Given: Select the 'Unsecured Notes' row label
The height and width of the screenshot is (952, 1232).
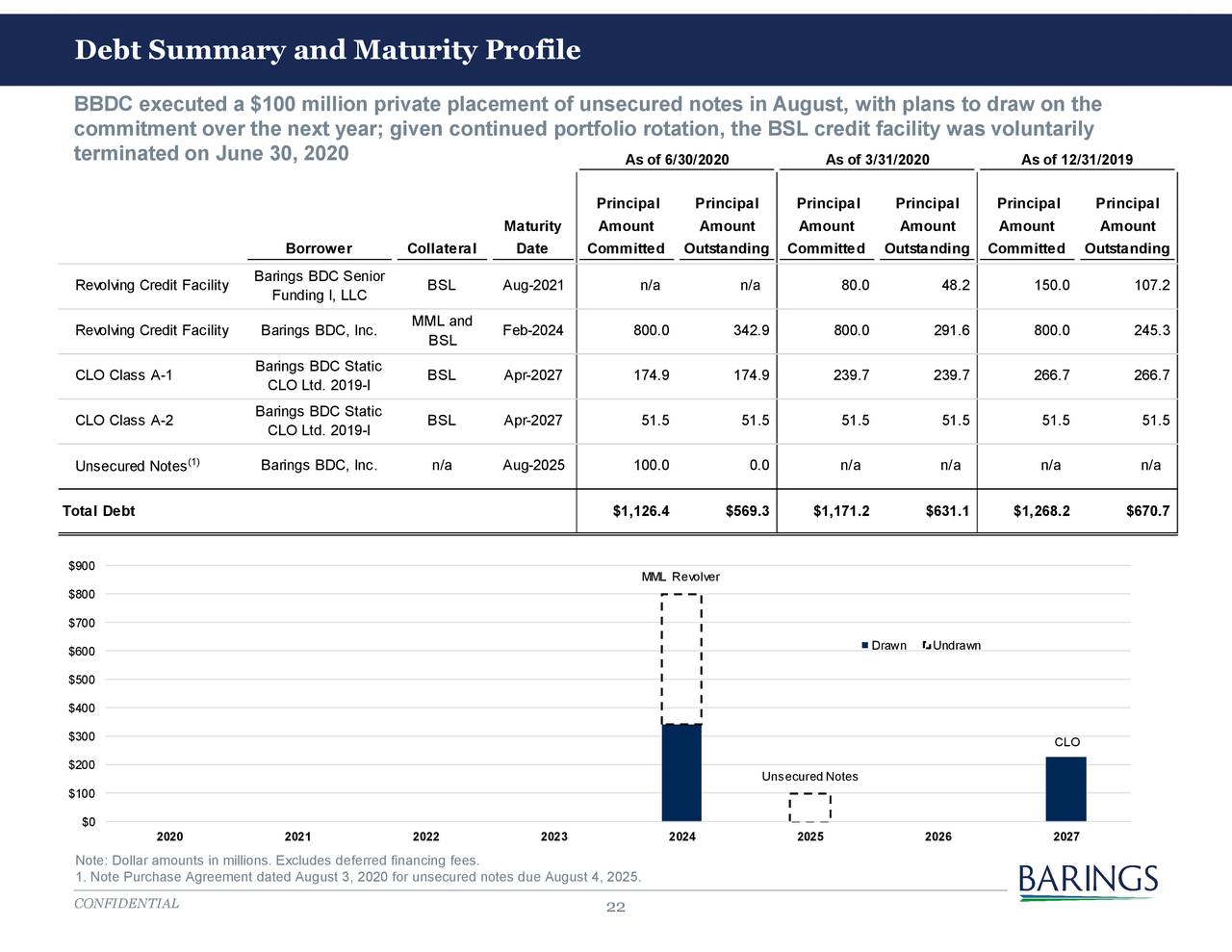Looking at the screenshot, I should tap(138, 465).
